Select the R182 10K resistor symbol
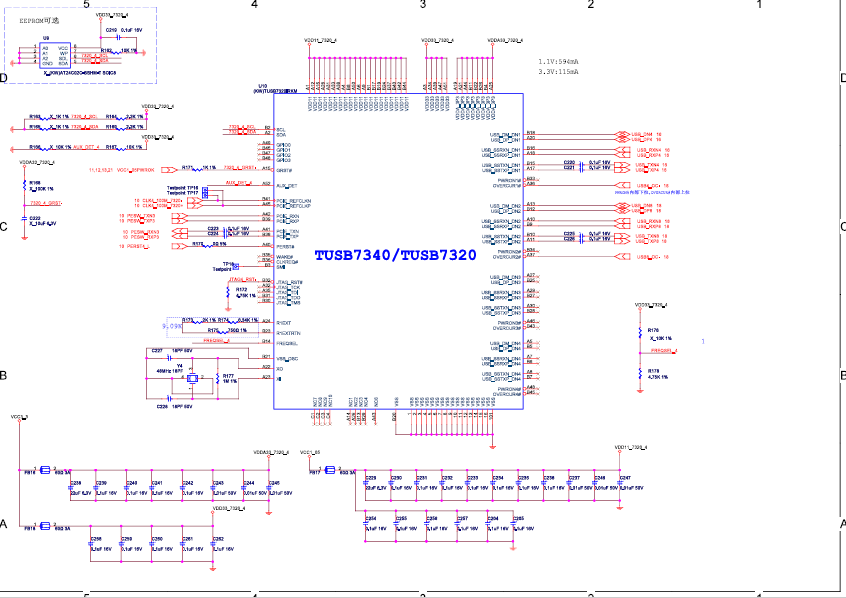Screen dimensions: 846x598 point(116,52)
